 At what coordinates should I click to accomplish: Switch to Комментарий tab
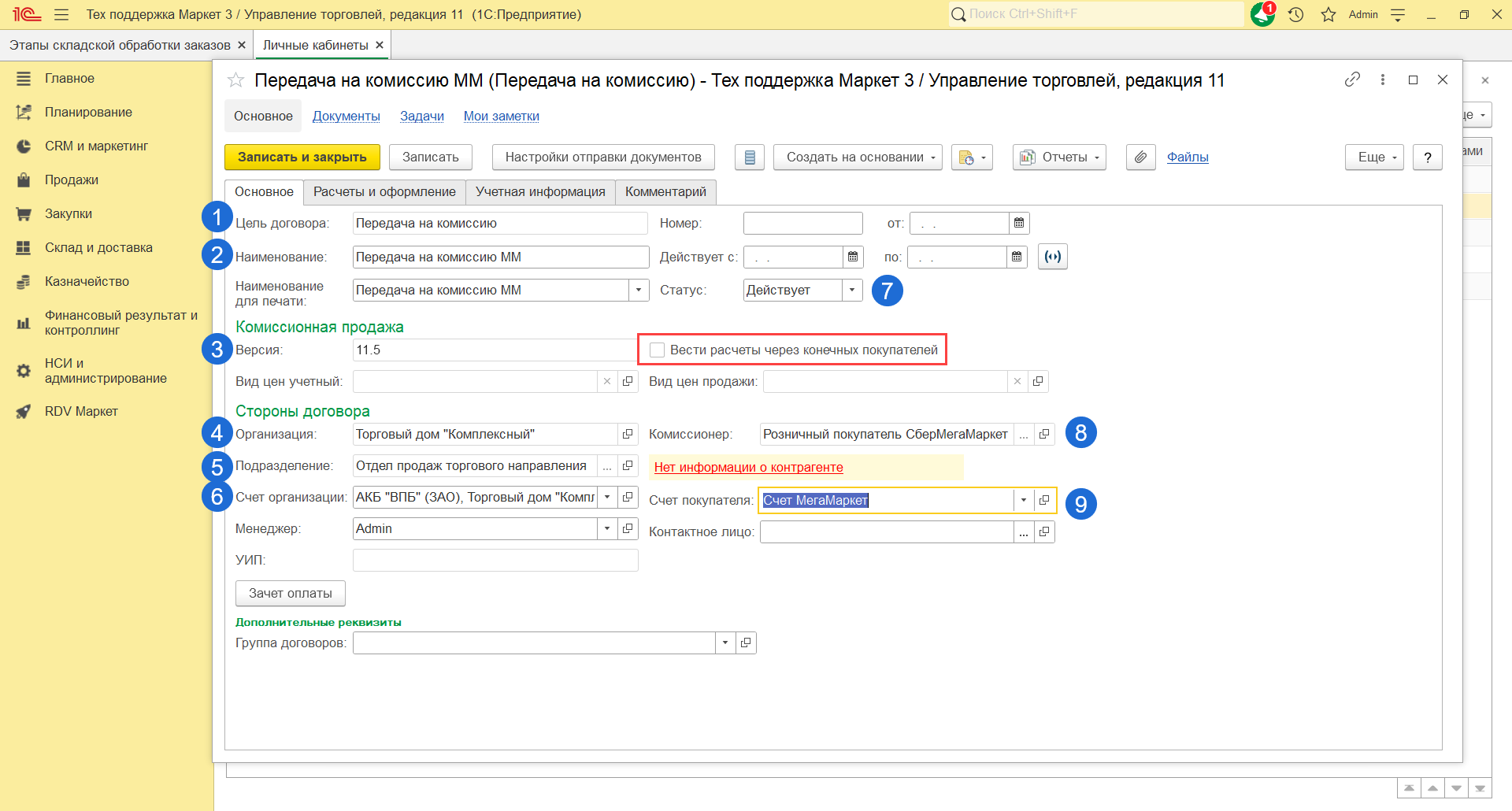click(x=665, y=192)
